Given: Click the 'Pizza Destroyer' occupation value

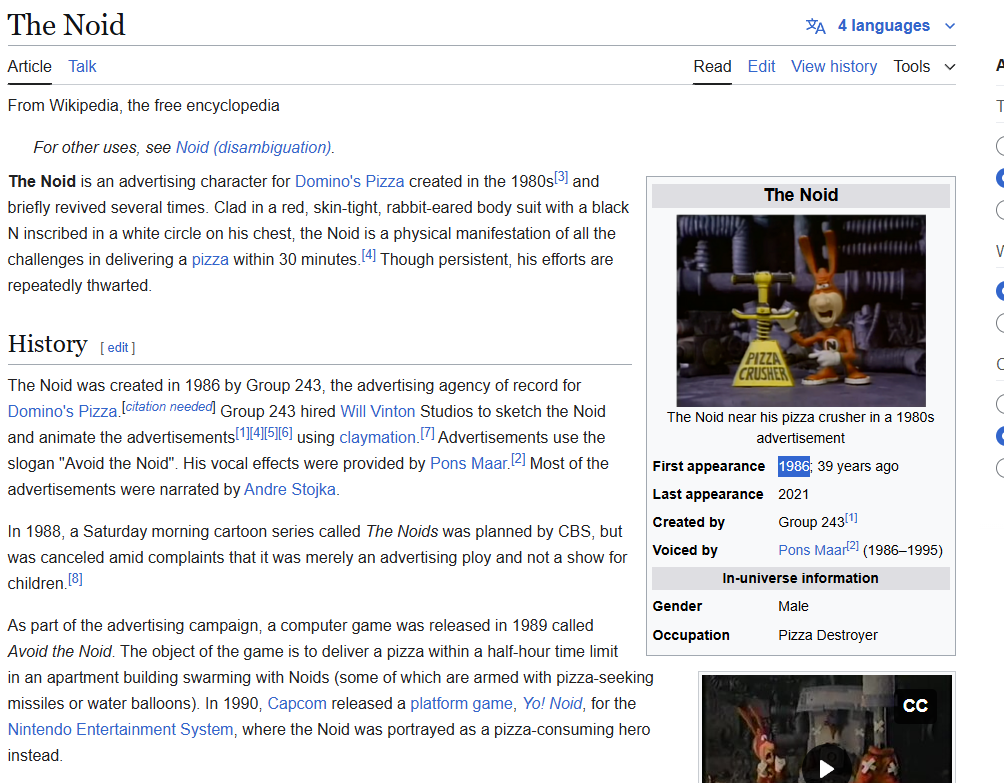Looking at the screenshot, I should pos(828,635).
